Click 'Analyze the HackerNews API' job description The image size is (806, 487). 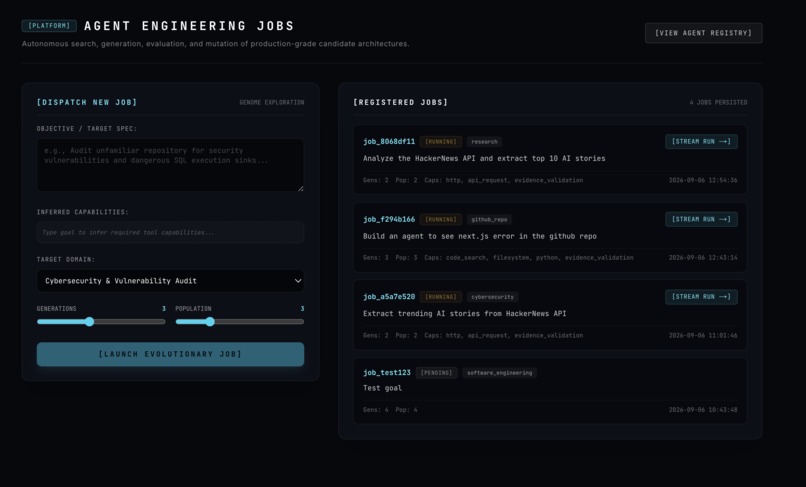(484, 158)
